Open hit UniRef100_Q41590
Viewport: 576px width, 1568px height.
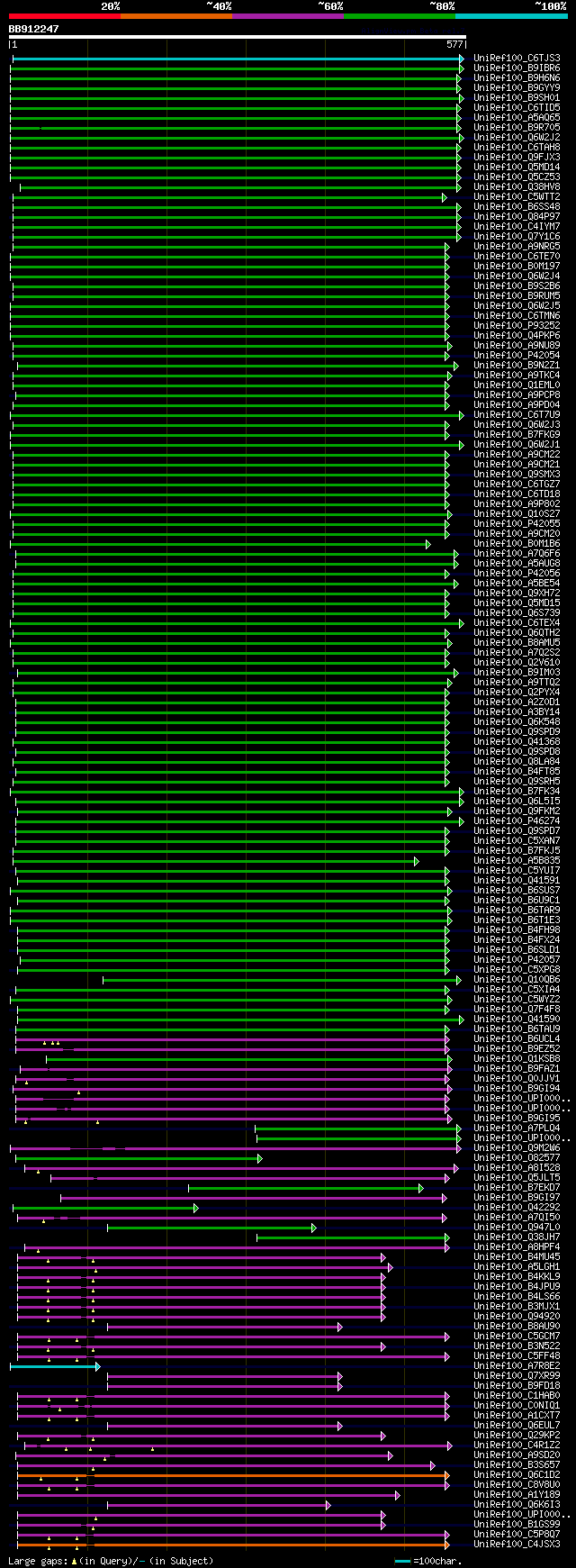pyautogui.click(x=517, y=1020)
